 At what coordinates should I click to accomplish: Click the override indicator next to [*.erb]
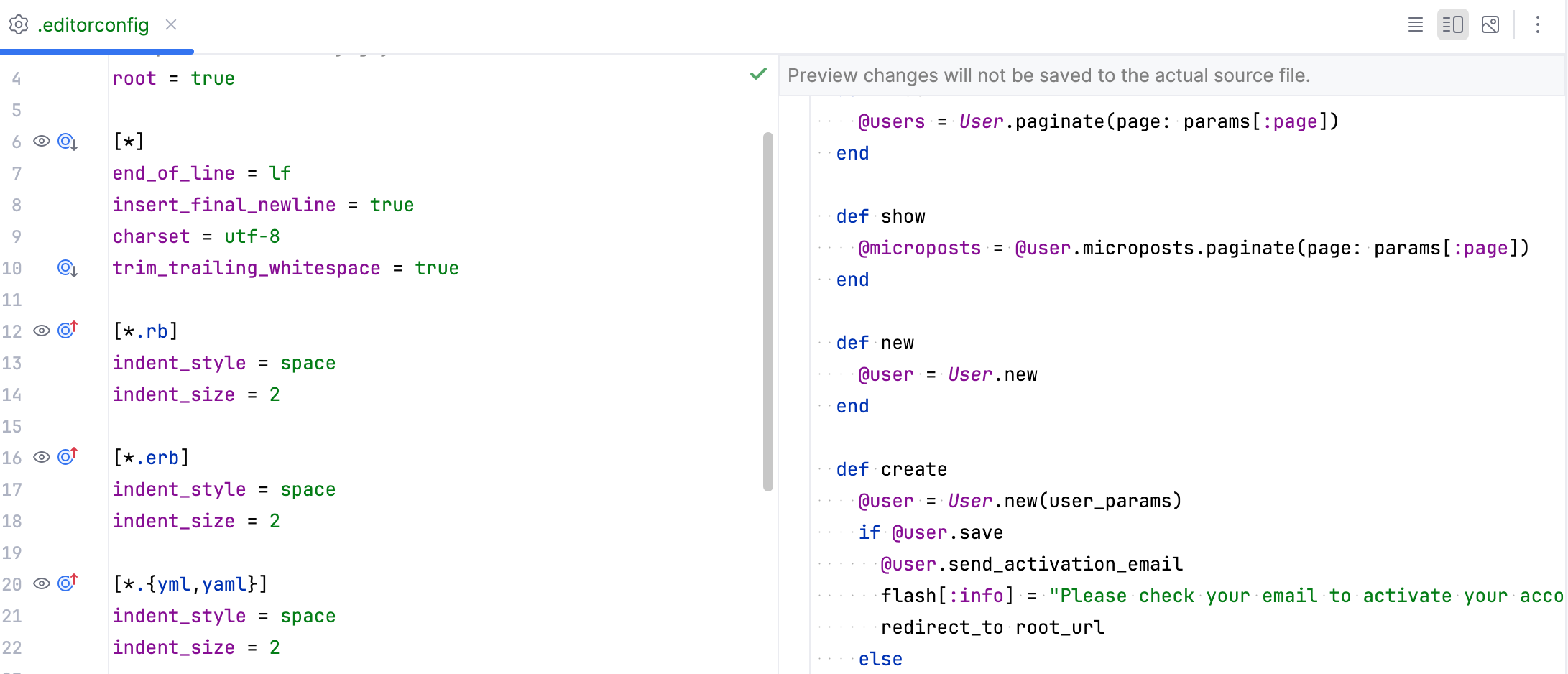(65, 456)
